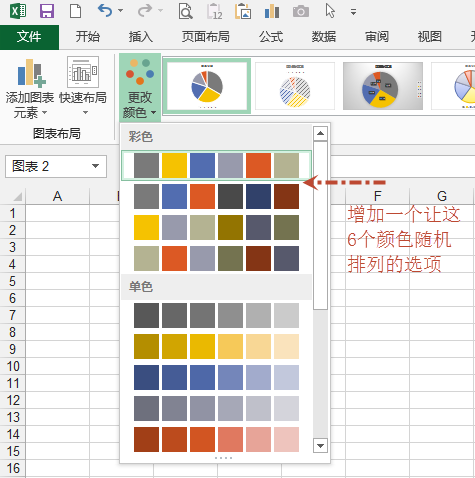Pick the monochrome blue palette row
The image size is (475, 478).
pyautogui.click(x=216, y=377)
